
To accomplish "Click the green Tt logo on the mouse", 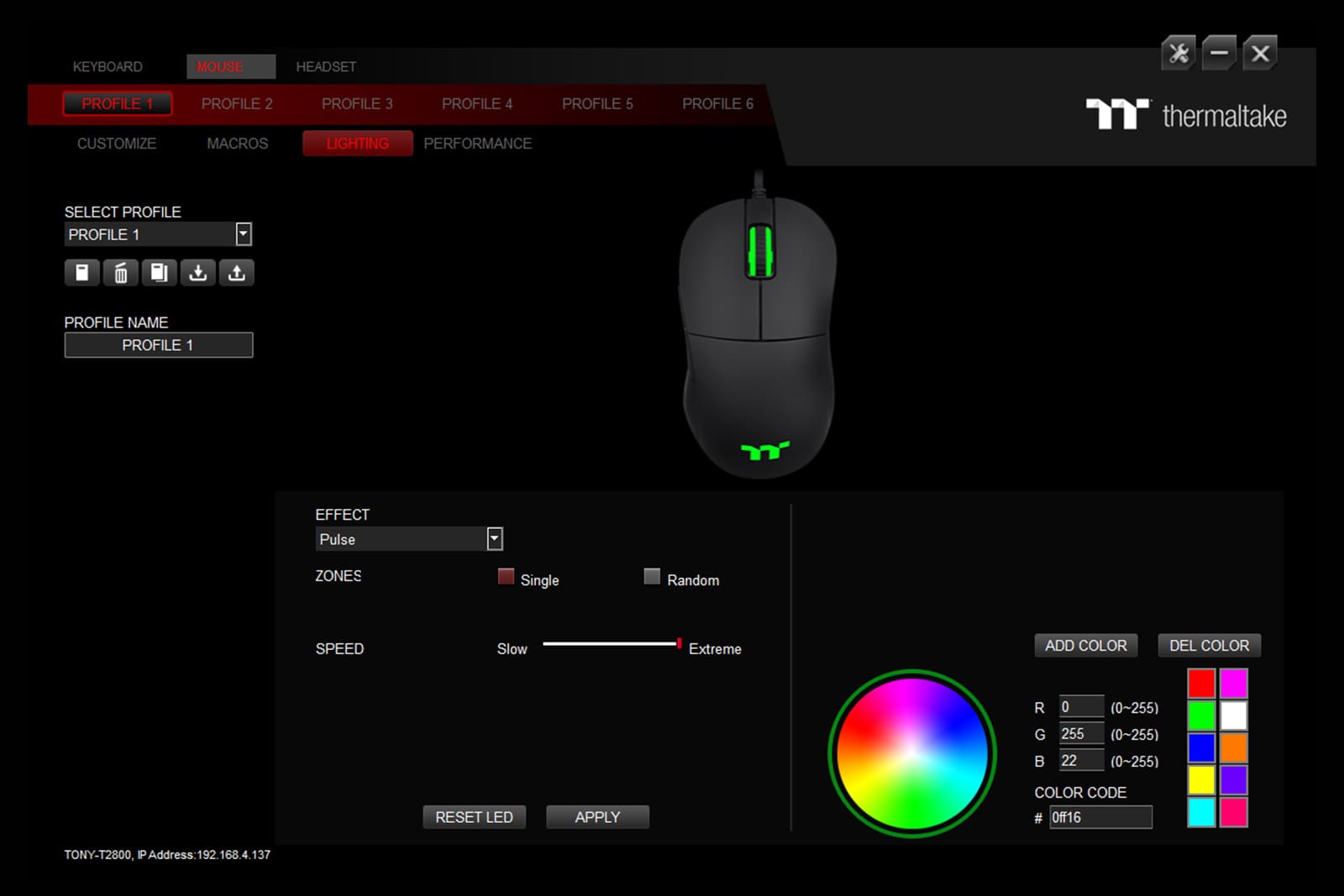I will tap(764, 451).
